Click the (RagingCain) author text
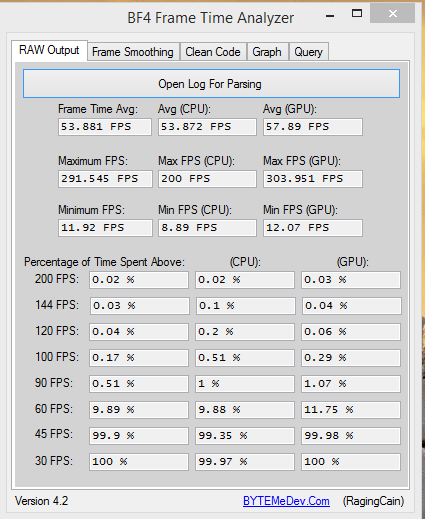This screenshot has height=519, width=425. pos(373,501)
